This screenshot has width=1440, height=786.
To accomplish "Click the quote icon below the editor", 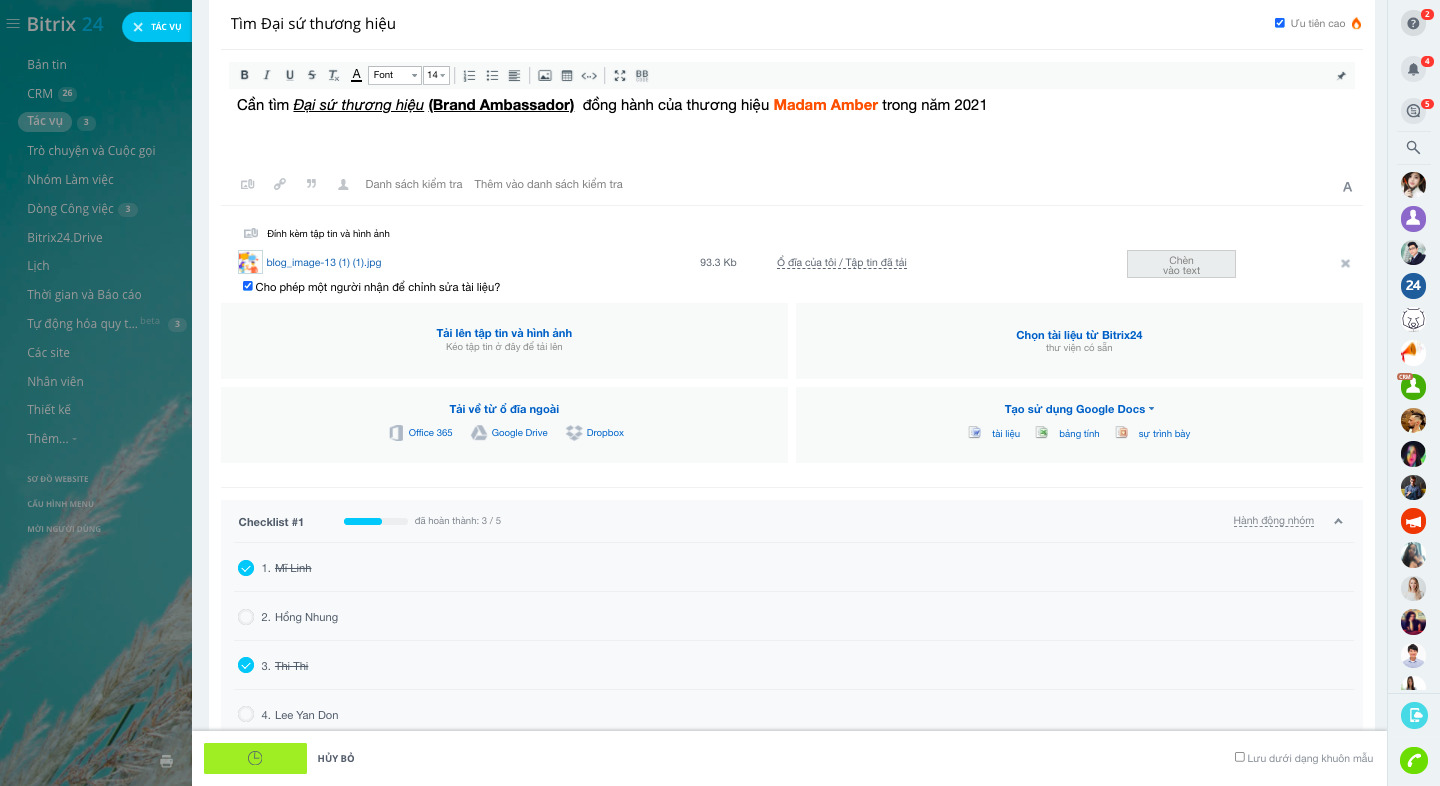I will pyautogui.click(x=312, y=184).
